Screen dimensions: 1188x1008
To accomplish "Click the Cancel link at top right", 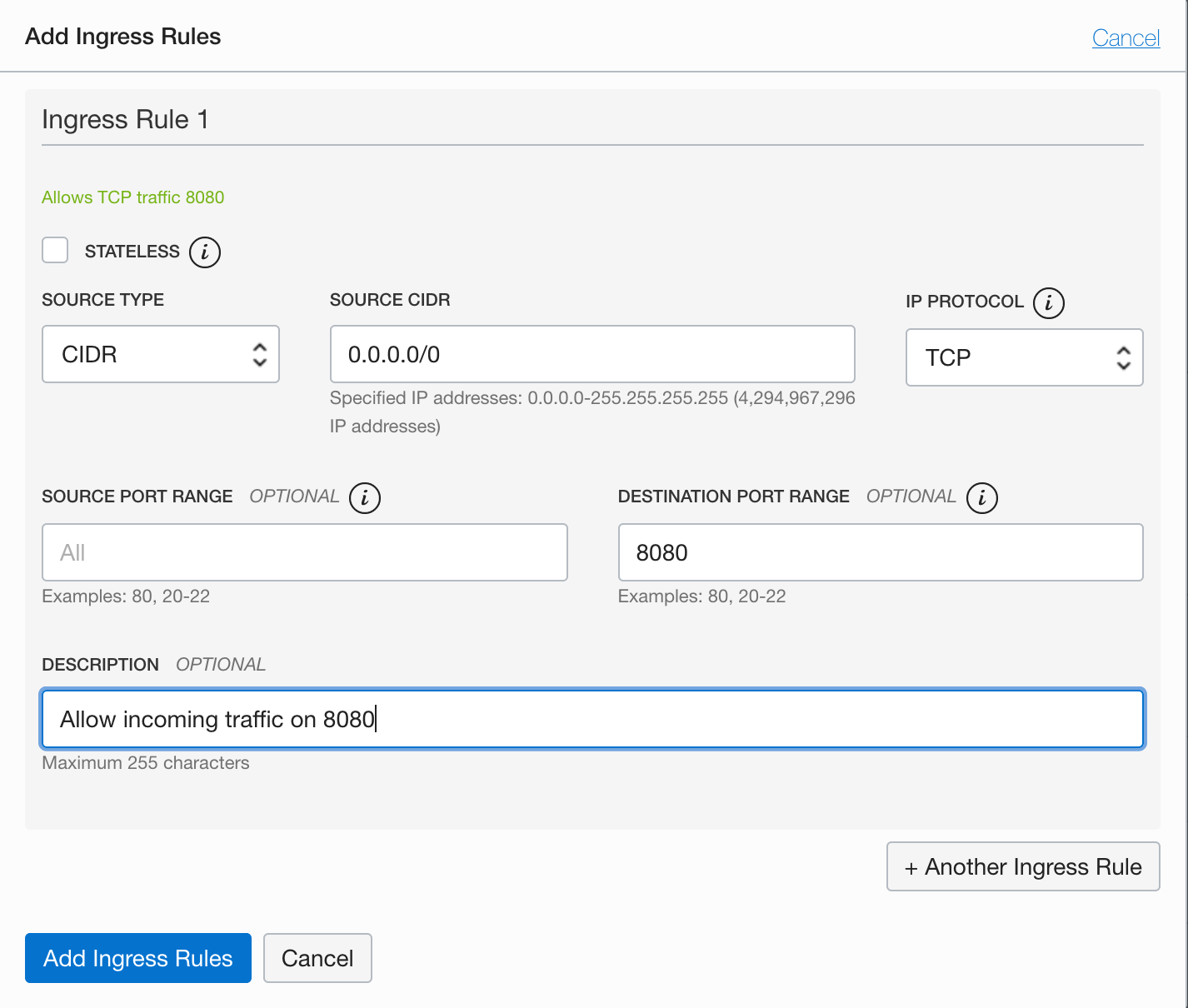I will [1126, 37].
